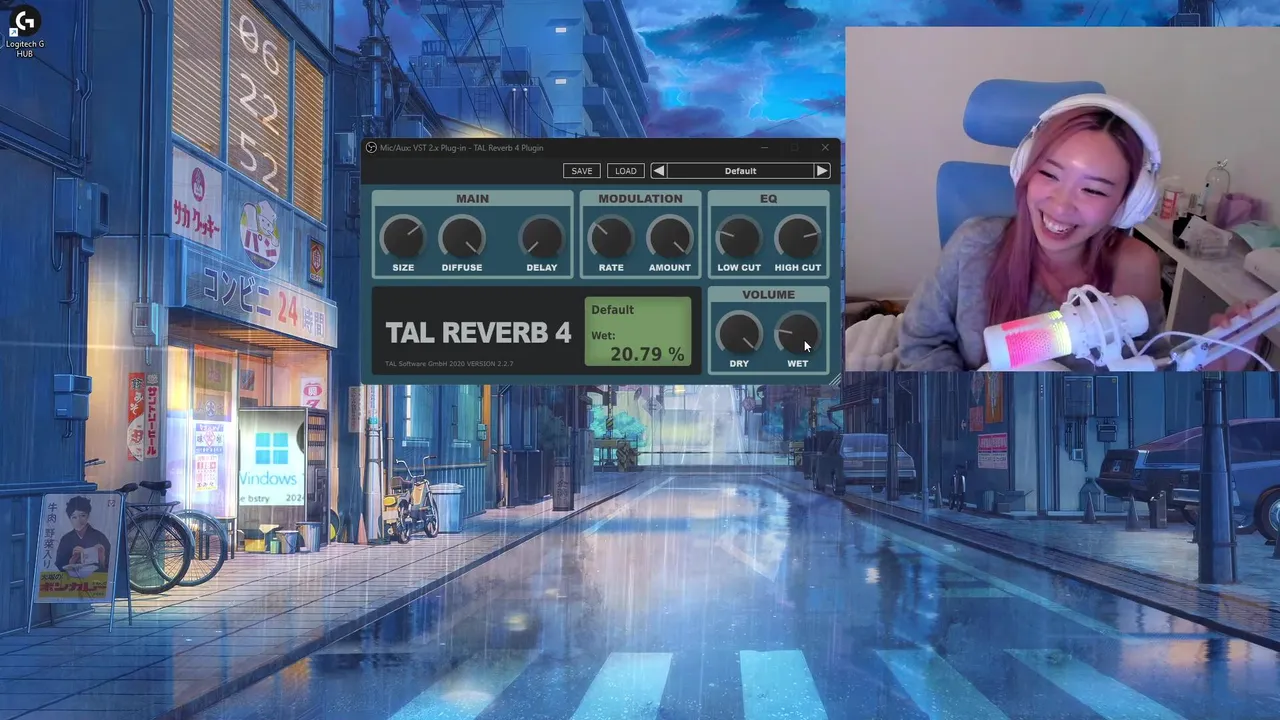This screenshot has width=1280, height=720.
Task: Click the OBS icon in plugin title bar
Action: point(371,148)
